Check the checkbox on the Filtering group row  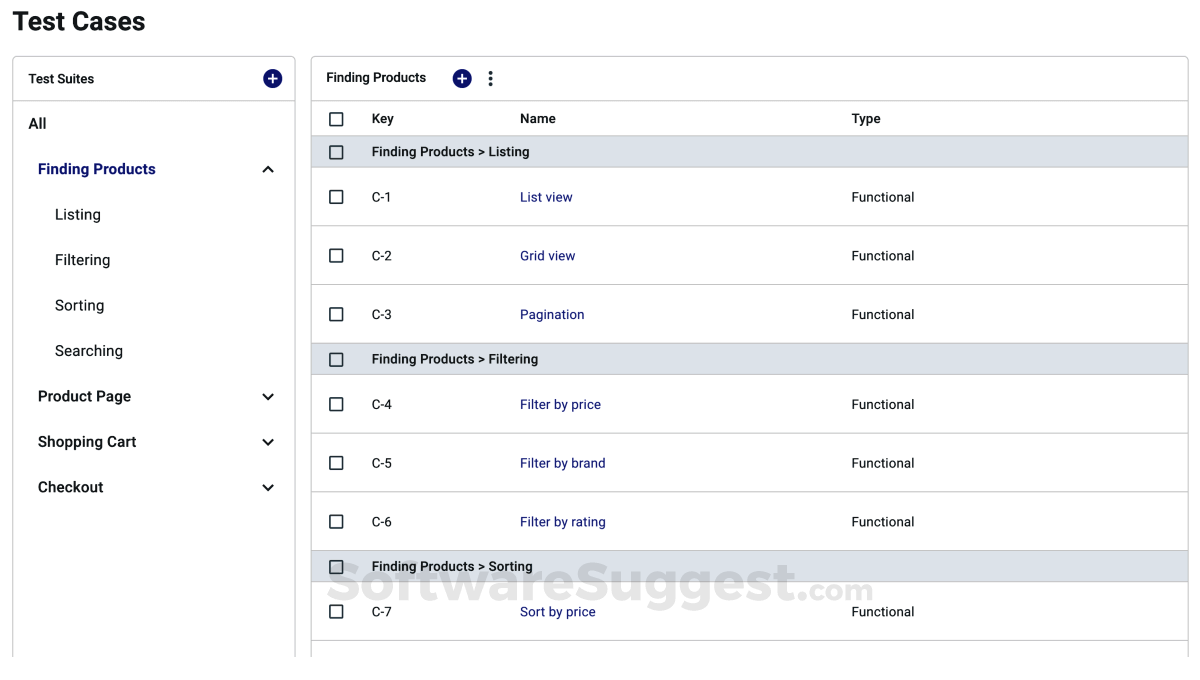click(x=336, y=358)
